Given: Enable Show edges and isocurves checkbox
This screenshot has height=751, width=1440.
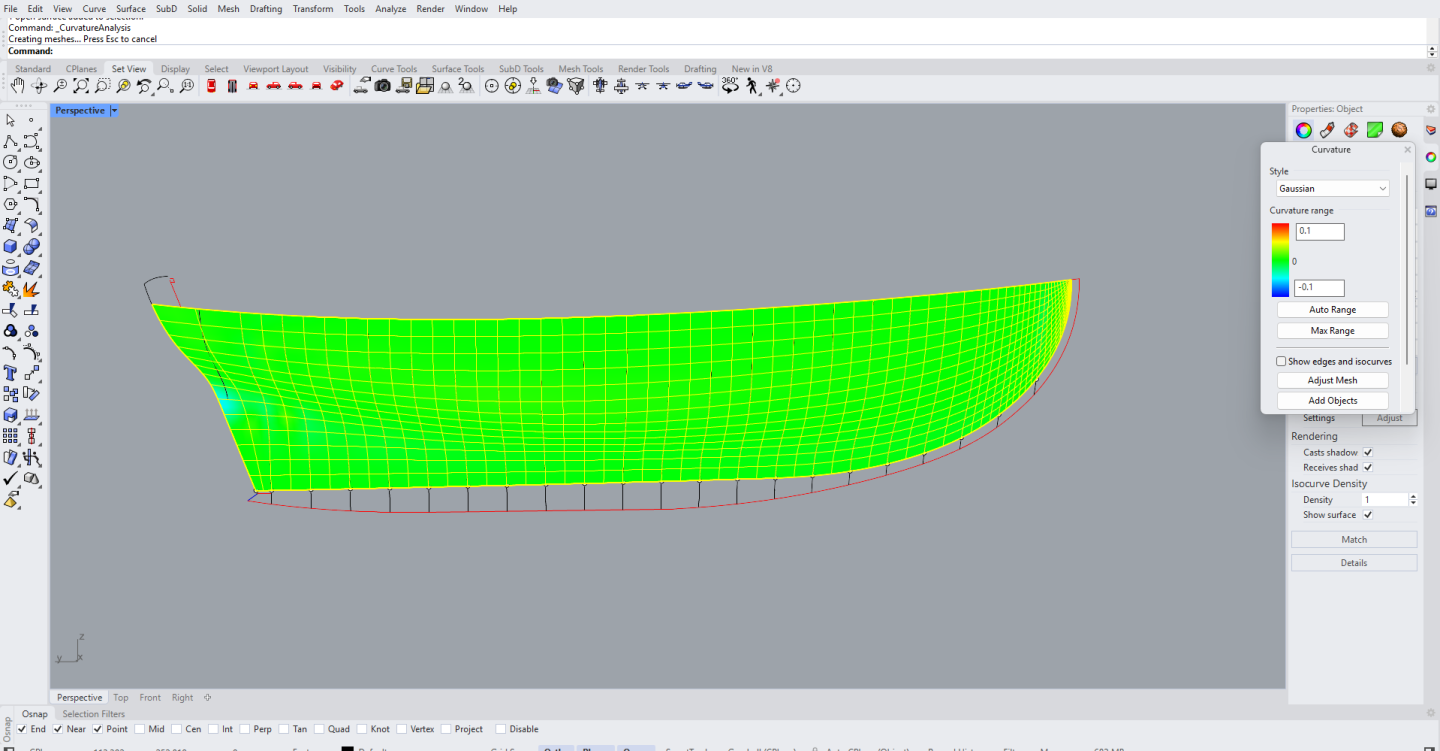Looking at the screenshot, I should tap(1281, 361).
